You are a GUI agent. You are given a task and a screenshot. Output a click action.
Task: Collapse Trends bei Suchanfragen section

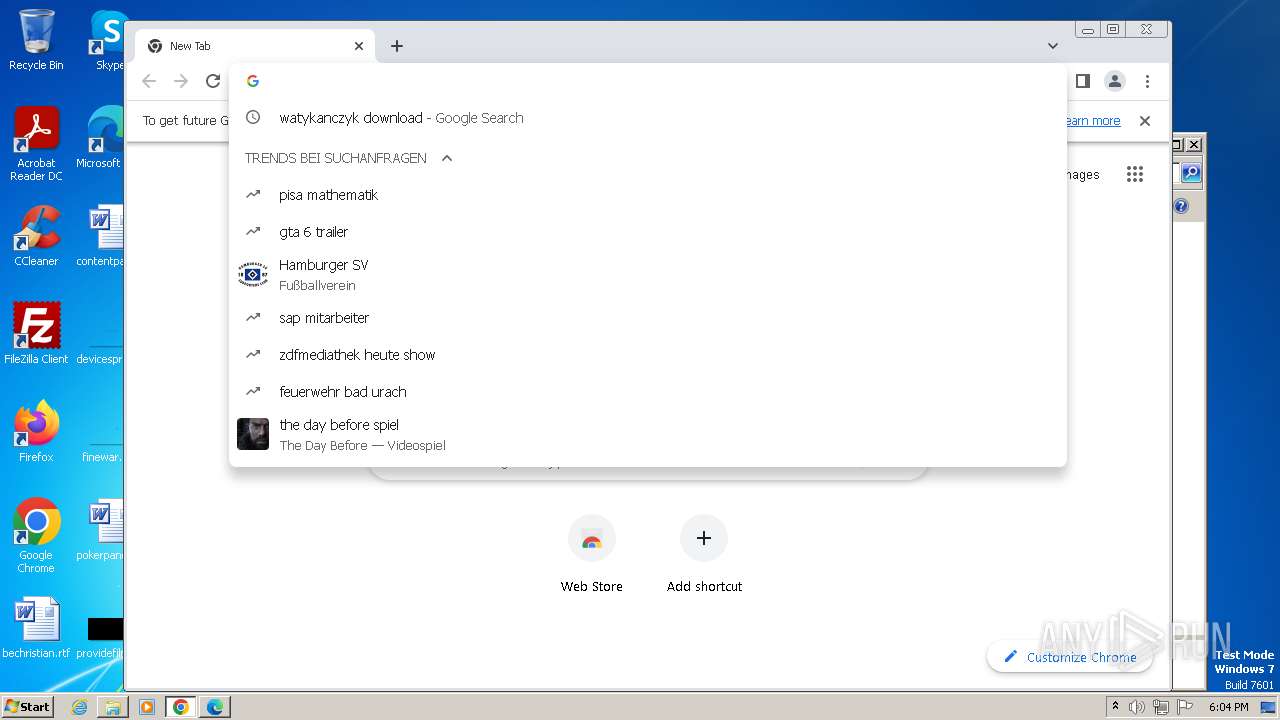pos(447,158)
